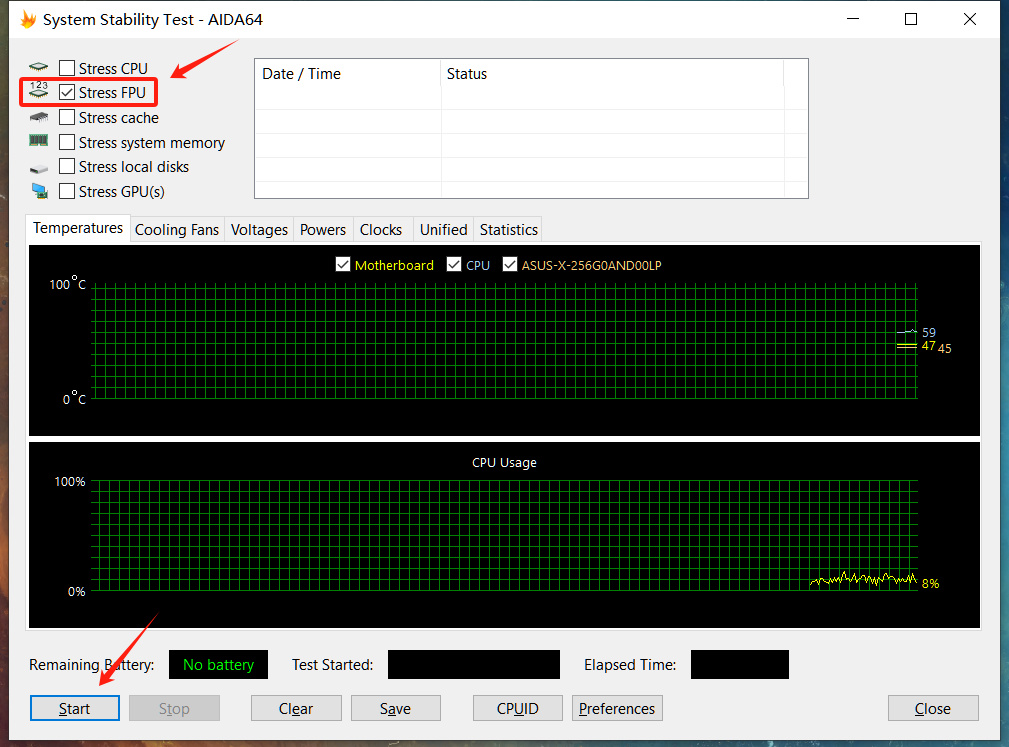Open the Statistics tab
This screenshot has width=1009, height=747.
[x=508, y=230]
